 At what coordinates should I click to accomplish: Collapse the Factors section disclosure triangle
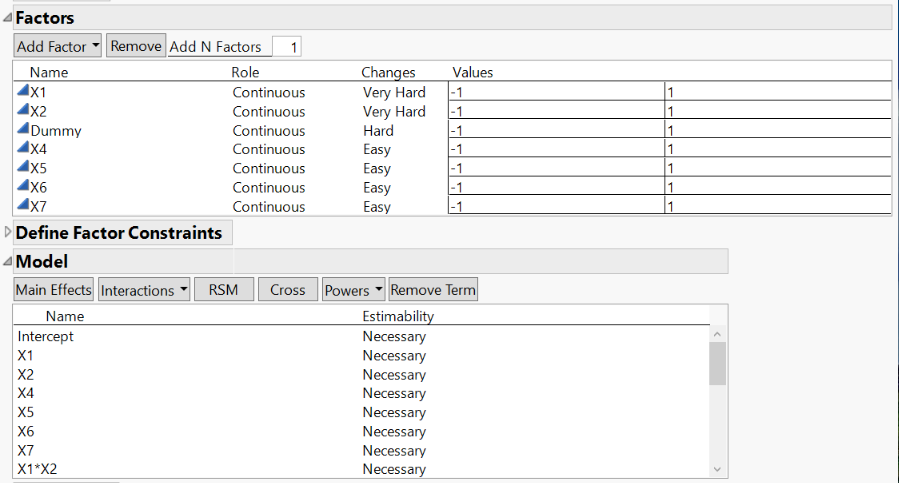pyautogui.click(x=8, y=18)
